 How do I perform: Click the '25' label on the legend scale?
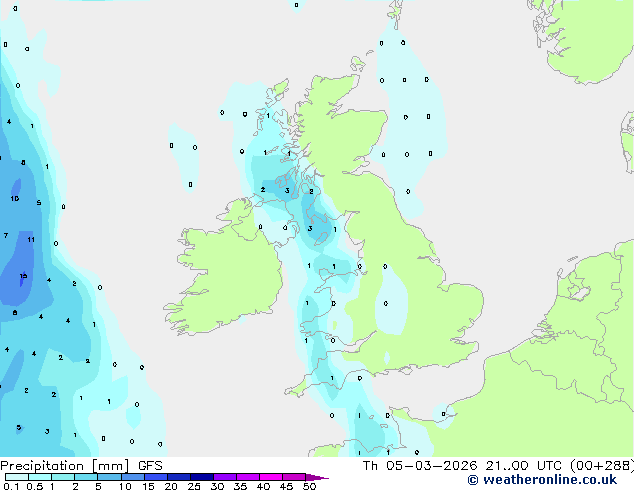click(x=194, y=486)
